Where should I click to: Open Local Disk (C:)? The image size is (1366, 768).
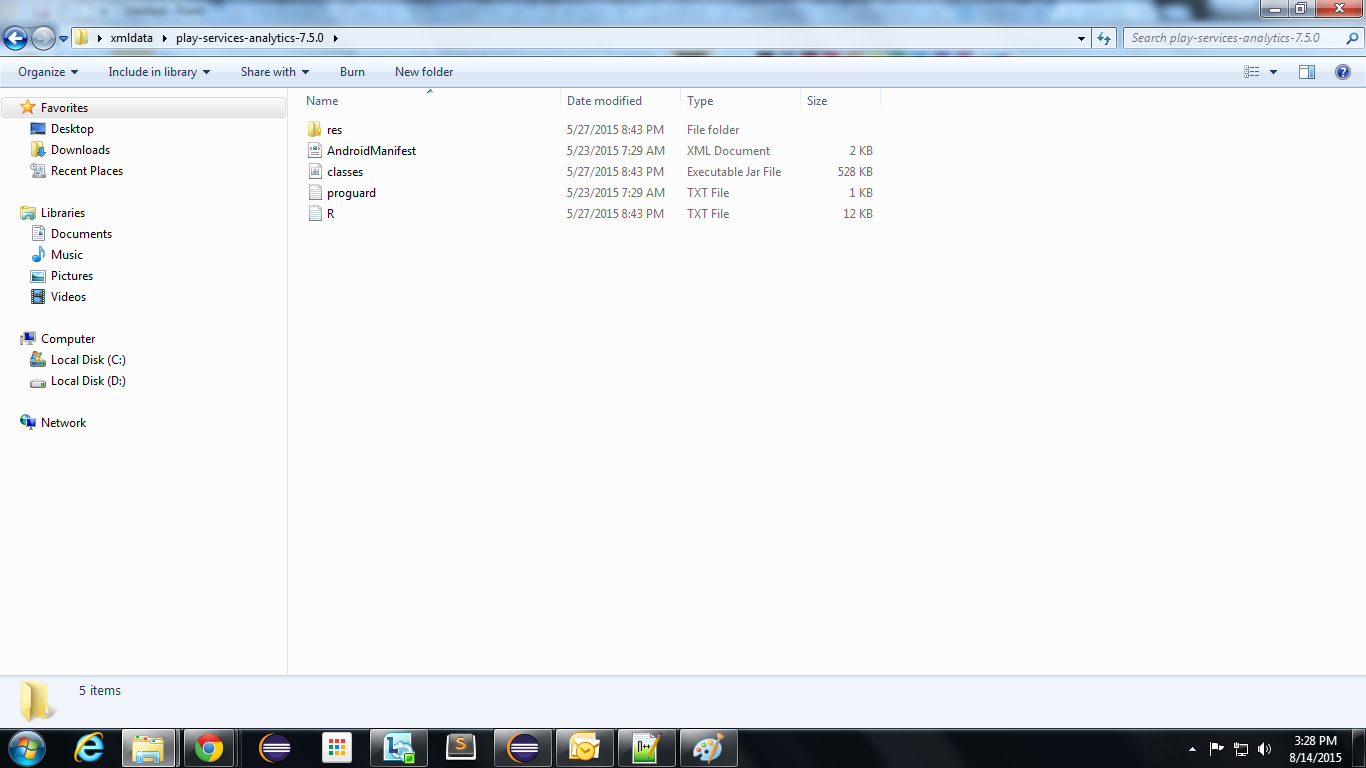(88, 360)
